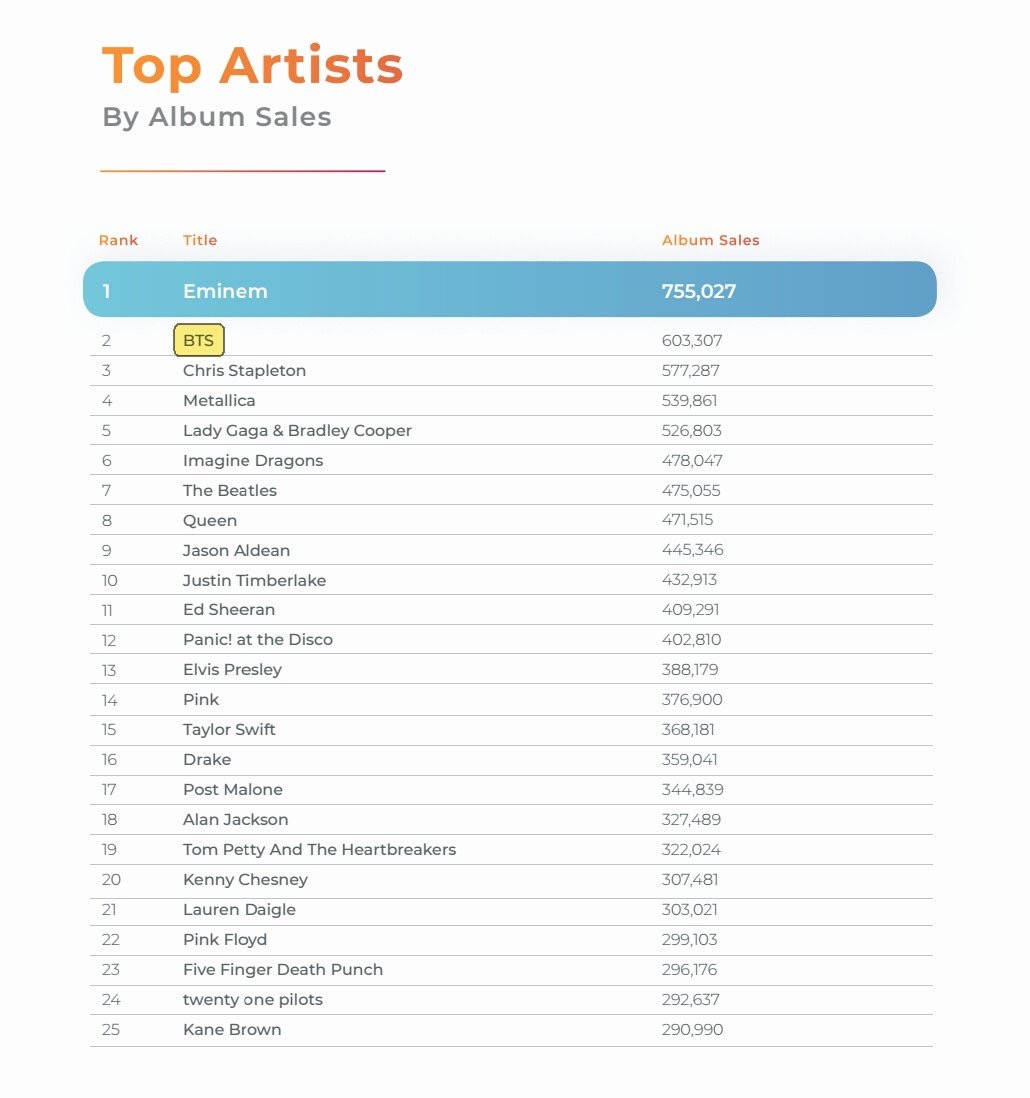This screenshot has height=1098, width=1030.
Task: Click Tom Petty And The Heartbreakers
Action: point(319,849)
